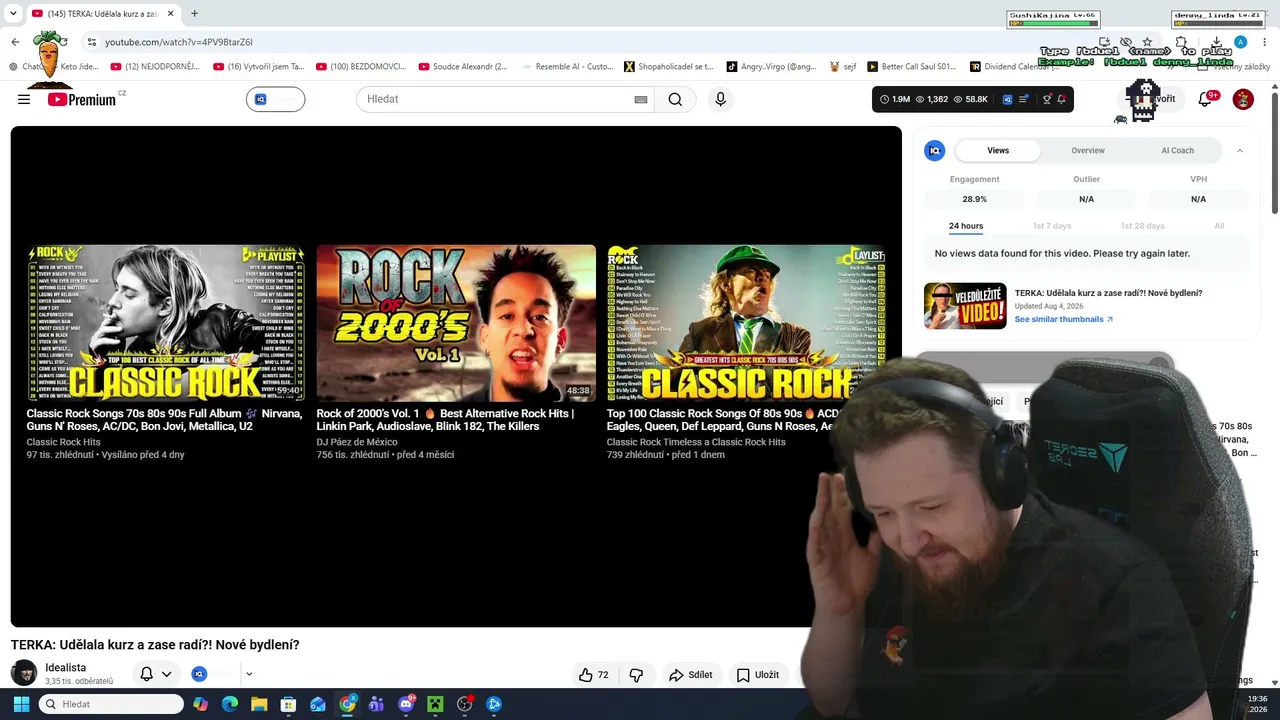Toggle the vidIQ pill next to search

[275, 99]
